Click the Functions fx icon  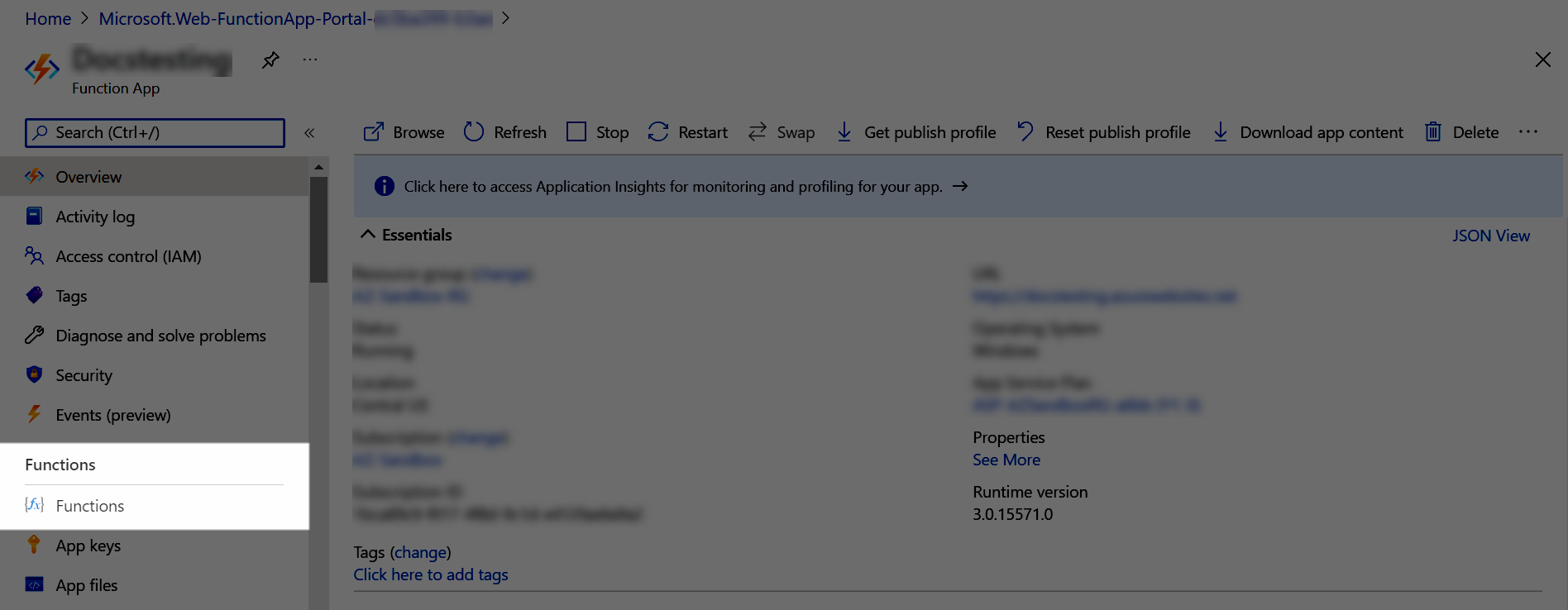click(x=34, y=505)
